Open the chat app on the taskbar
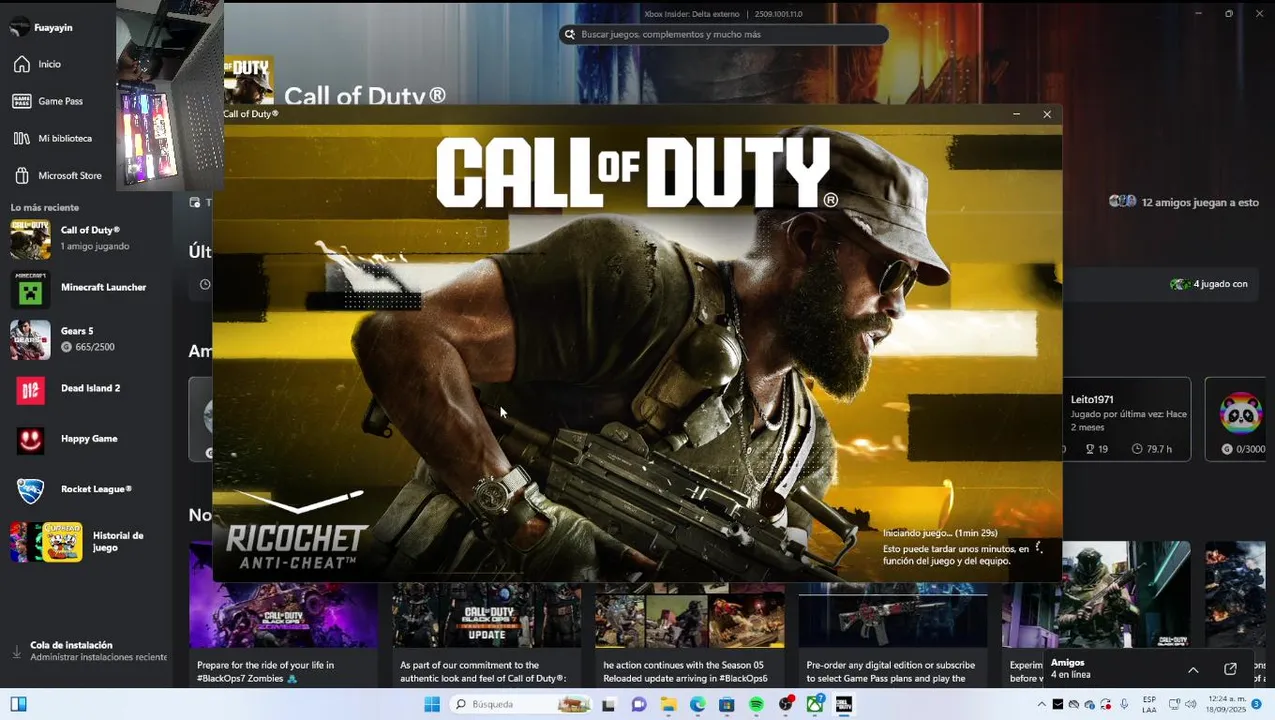This screenshot has height=720, width=1275. [638, 704]
